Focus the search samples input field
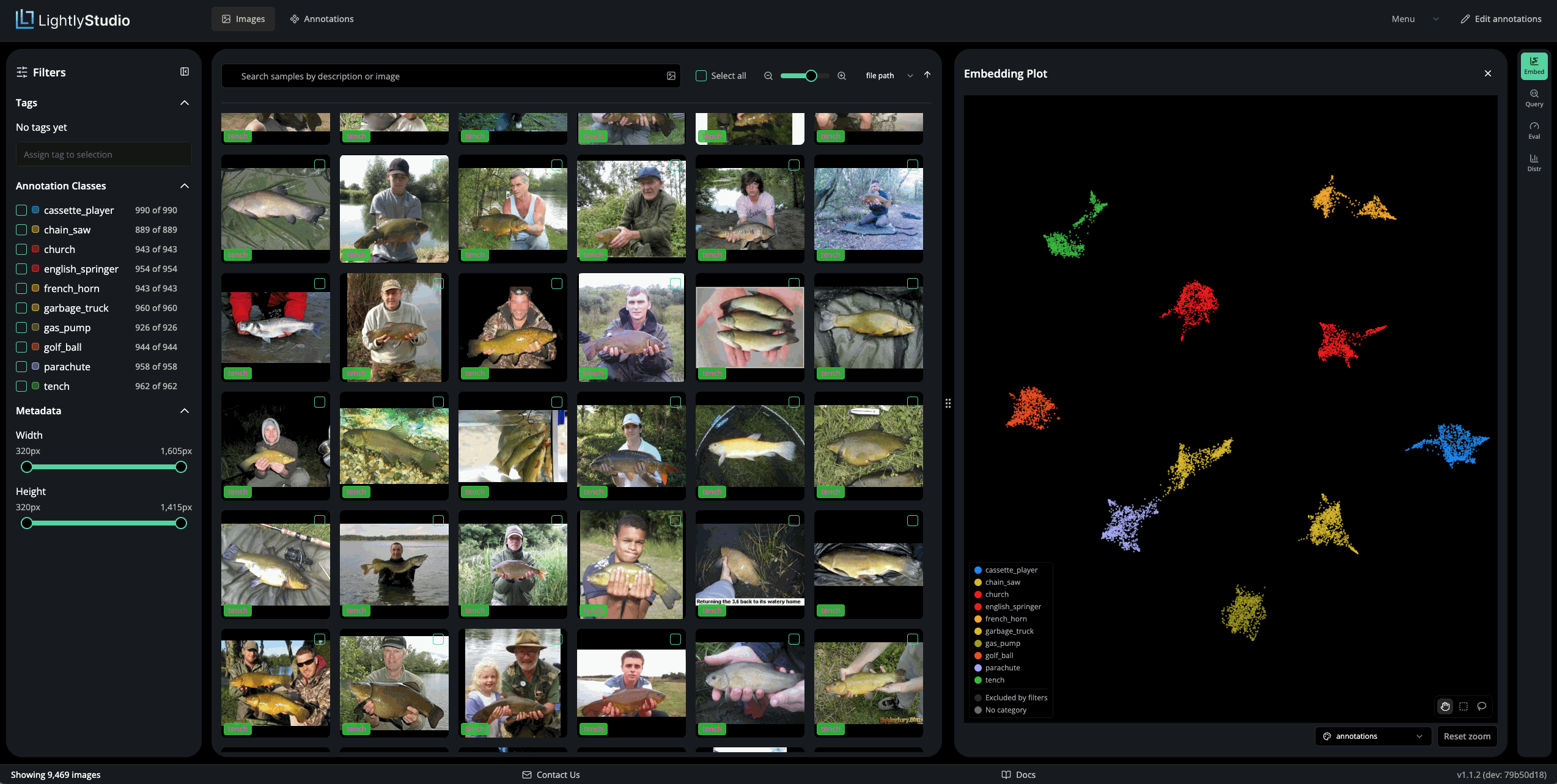 pos(451,76)
